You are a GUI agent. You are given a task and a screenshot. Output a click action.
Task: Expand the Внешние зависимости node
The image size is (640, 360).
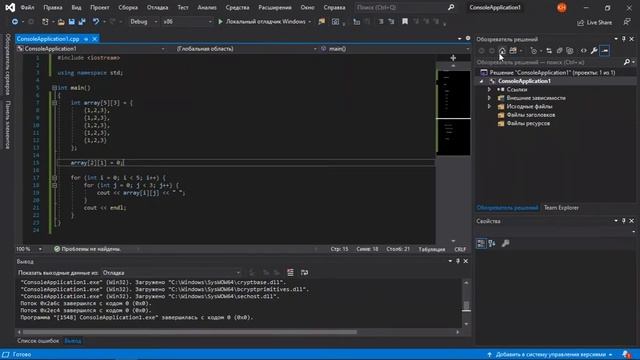click(x=489, y=98)
